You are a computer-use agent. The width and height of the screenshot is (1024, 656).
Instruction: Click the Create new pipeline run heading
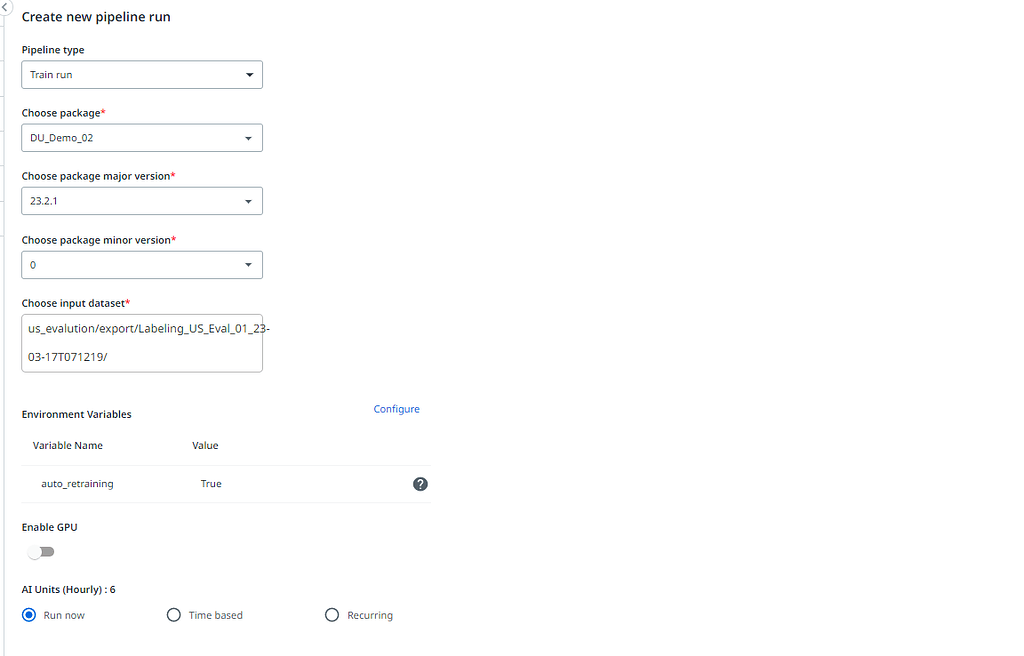click(96, 17)
